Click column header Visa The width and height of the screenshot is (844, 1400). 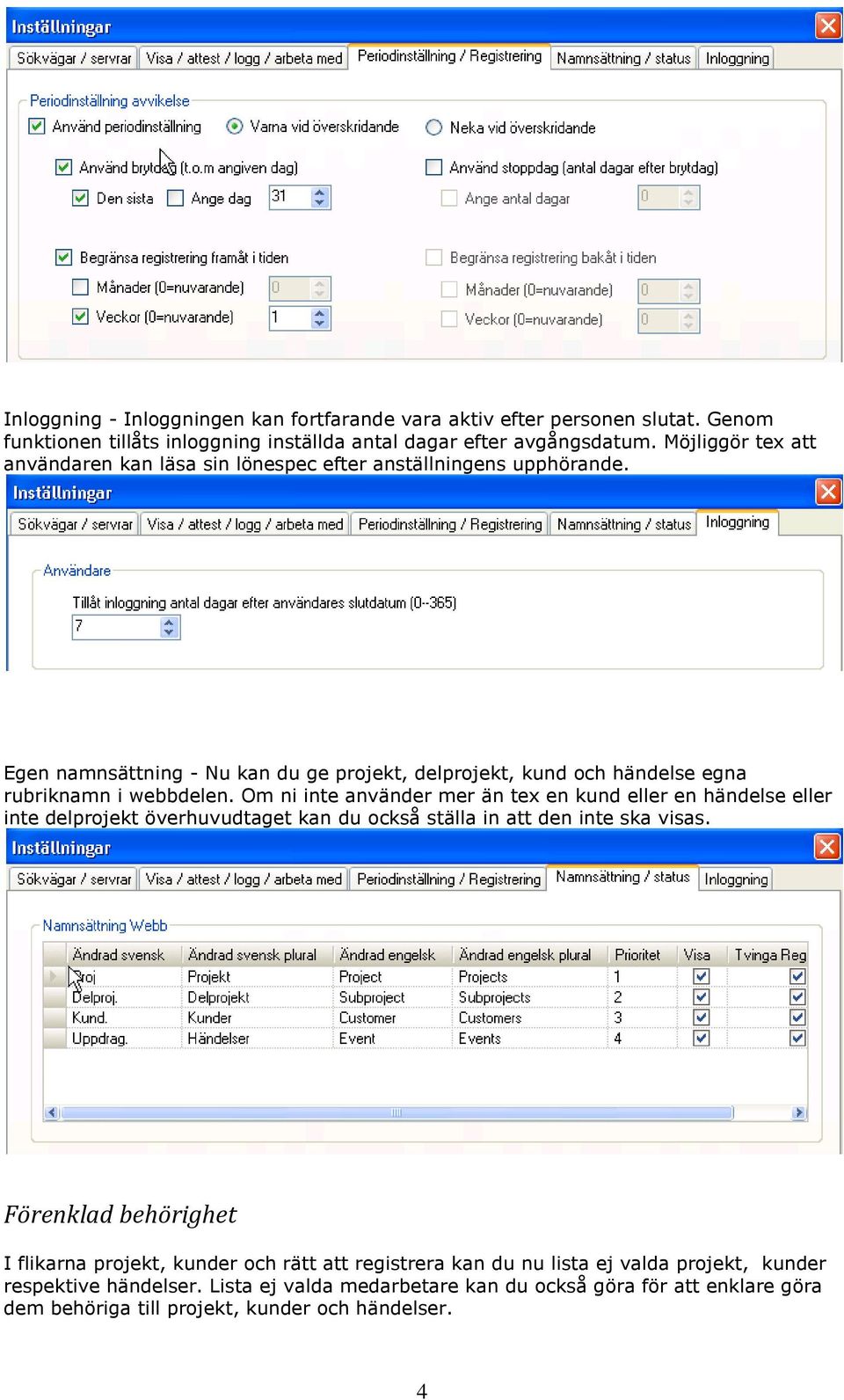coord(702,954)
